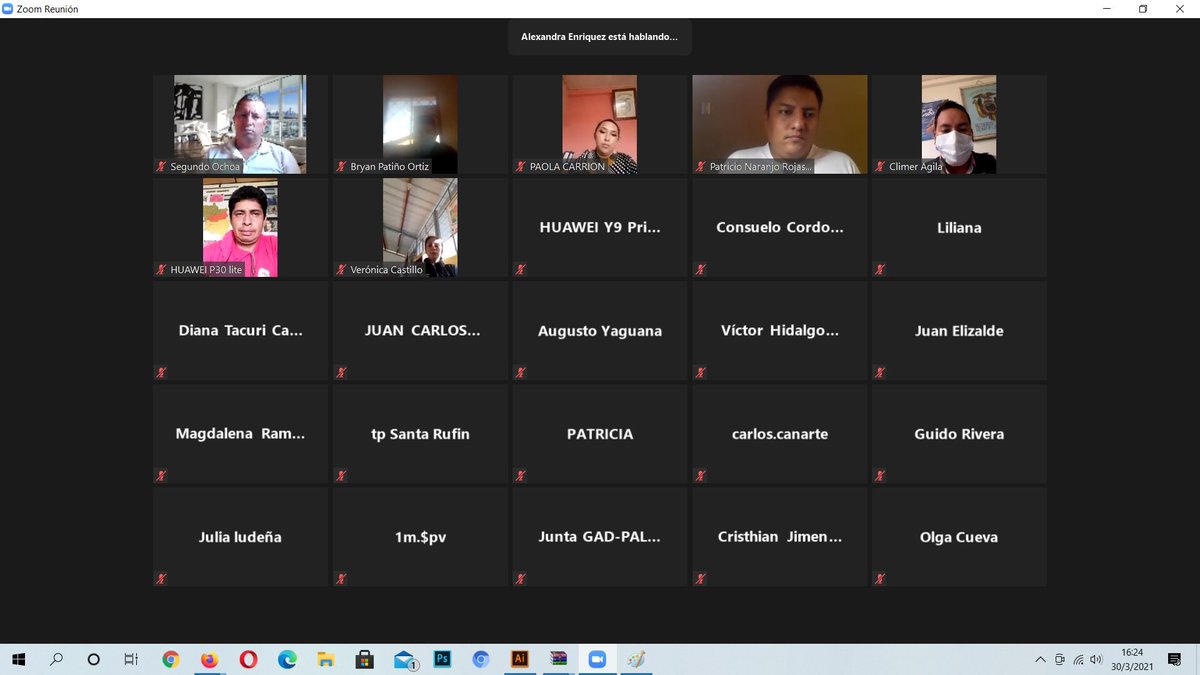Select Patricio Naranjo Rojas's video thumbnail
This screenshot has width=1200, height=675.
click(x=780, y=124)
